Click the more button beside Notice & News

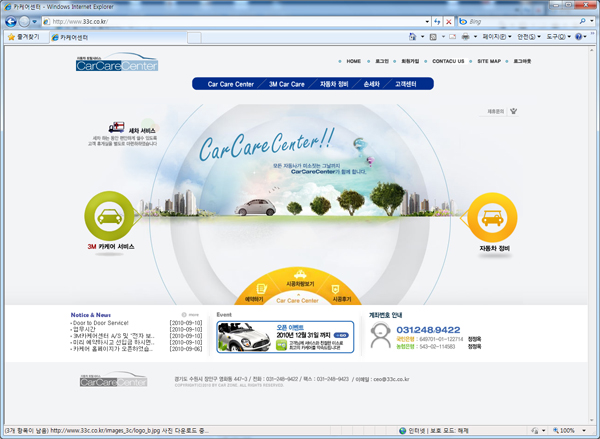pyautogui.click(x=191, y=315)
